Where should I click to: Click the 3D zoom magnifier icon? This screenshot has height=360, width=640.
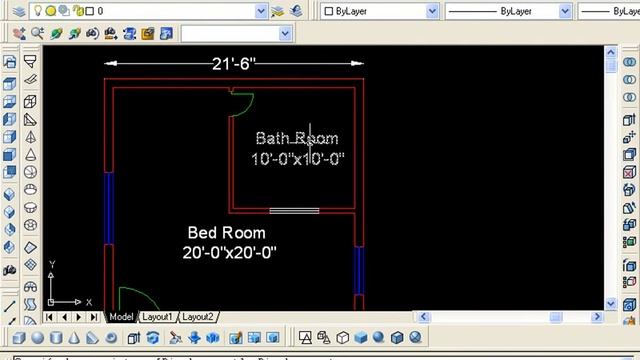38,33
